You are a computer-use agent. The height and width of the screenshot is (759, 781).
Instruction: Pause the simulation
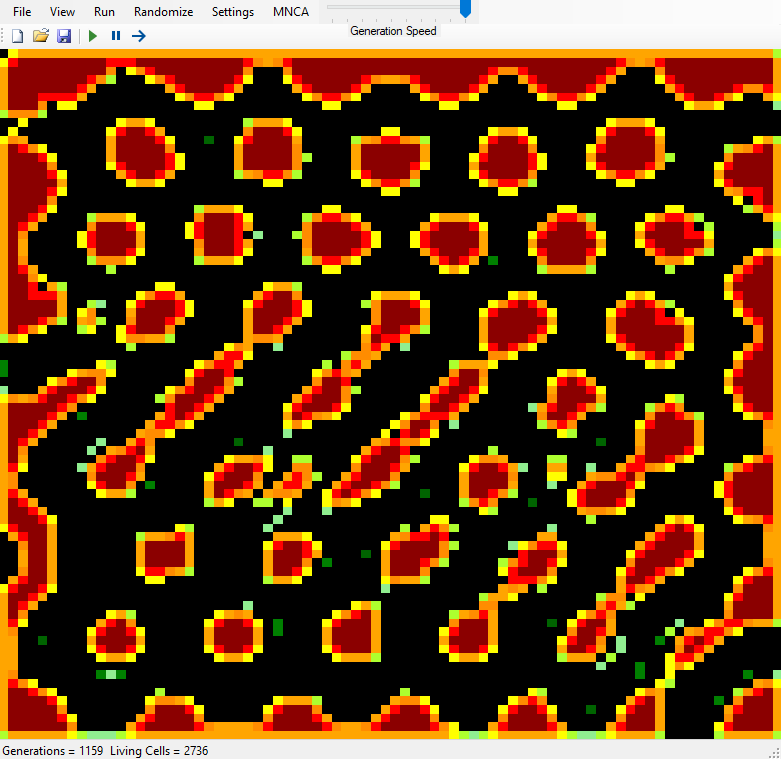click(116, 36)
